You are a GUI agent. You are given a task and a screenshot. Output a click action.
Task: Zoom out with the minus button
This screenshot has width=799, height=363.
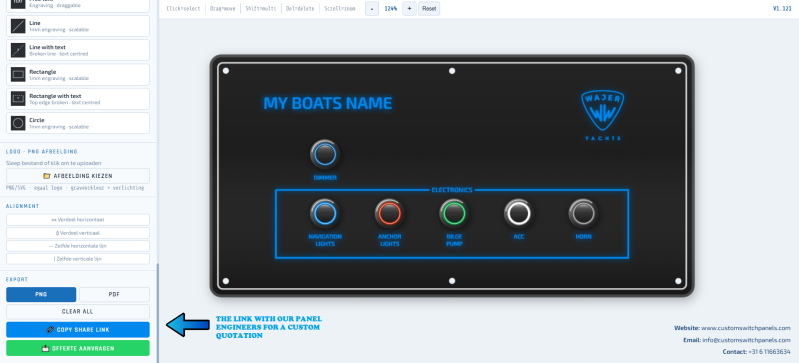tap(372, 9)
